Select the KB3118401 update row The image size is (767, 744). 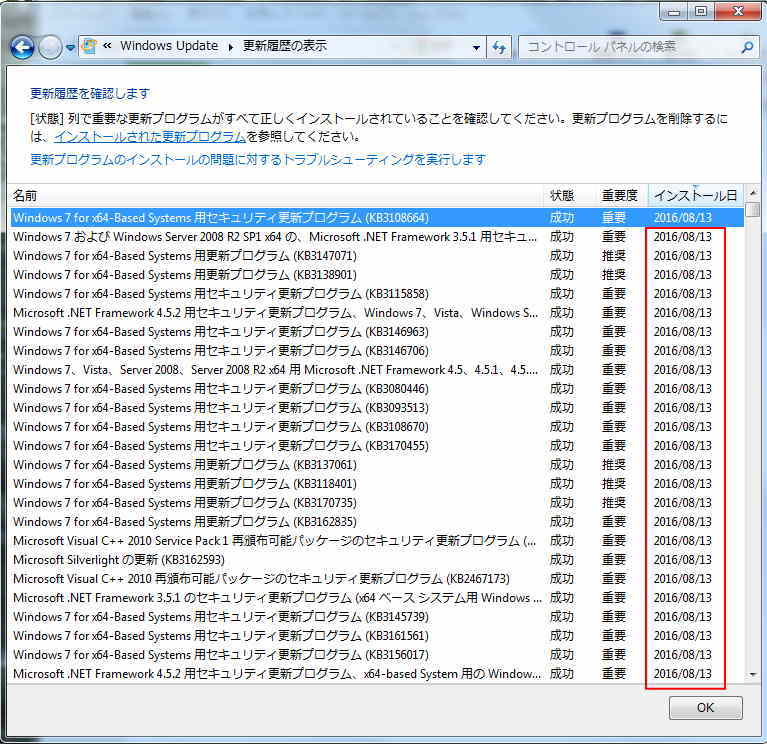click(x=377, y=484)
